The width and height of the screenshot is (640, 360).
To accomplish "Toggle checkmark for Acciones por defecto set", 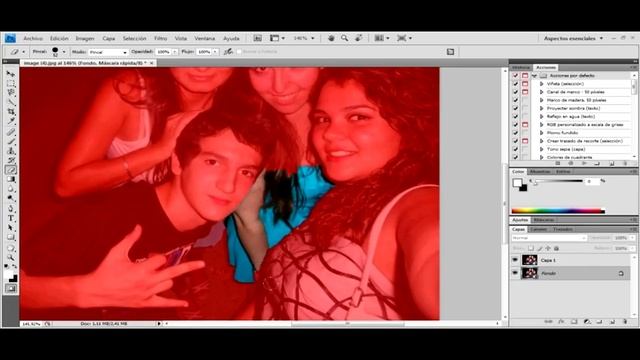I will (516, 76).
